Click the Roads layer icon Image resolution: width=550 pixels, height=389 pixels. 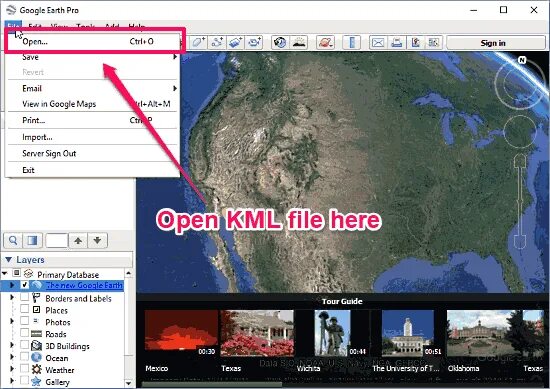(x=36, y=334)
